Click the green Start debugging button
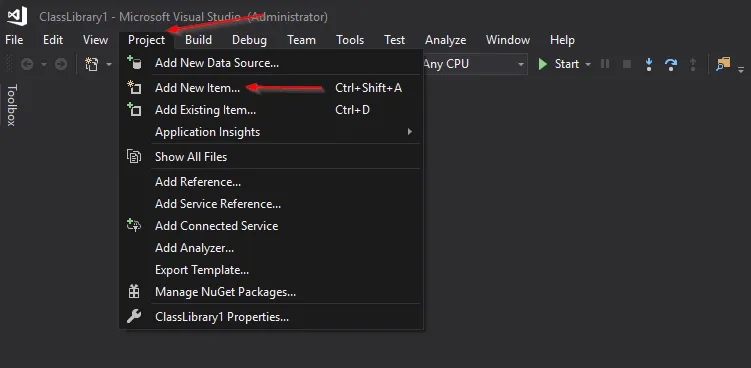 (x=559, y=64)
